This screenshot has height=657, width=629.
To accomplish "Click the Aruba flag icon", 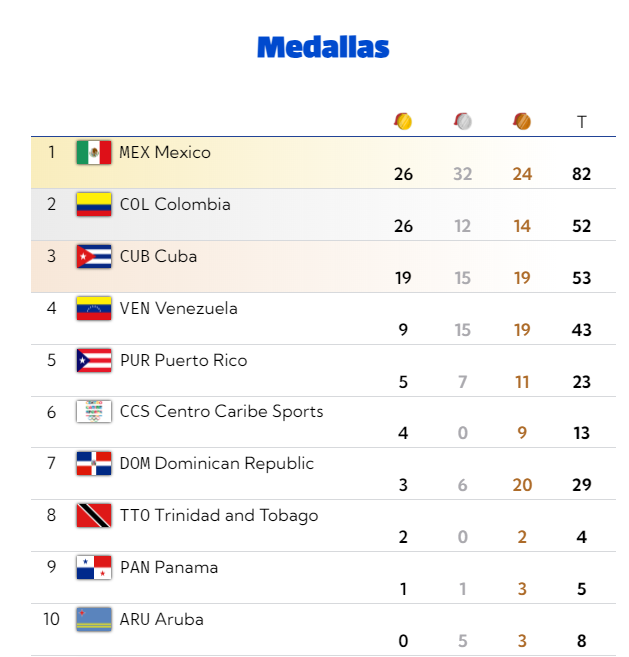I will (94, 620).
